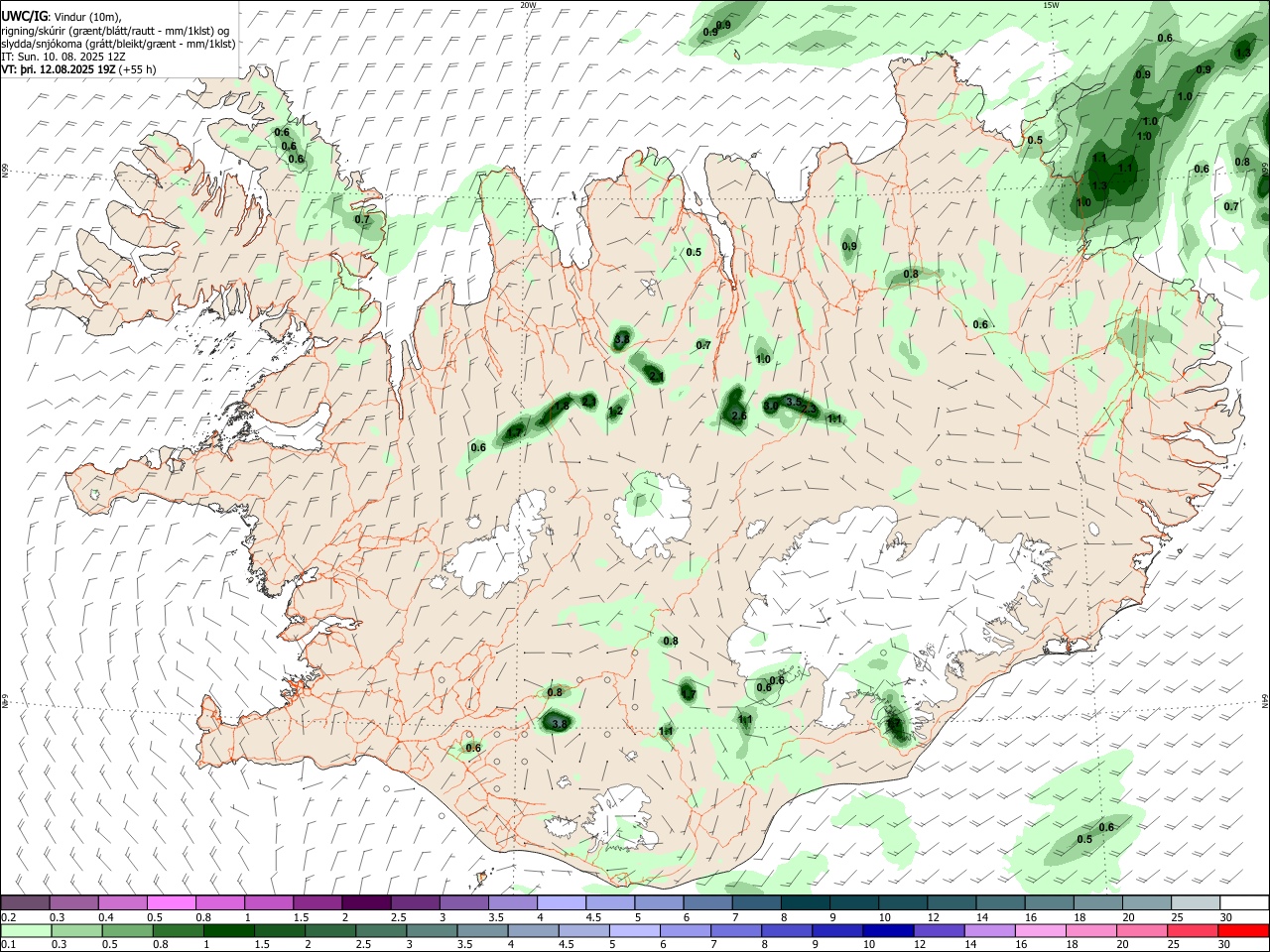Choose lower-scale dark blue swatch between 10 and 12
The width and height of the screenshot is (1270, 952).
click(x=888, y=931)
